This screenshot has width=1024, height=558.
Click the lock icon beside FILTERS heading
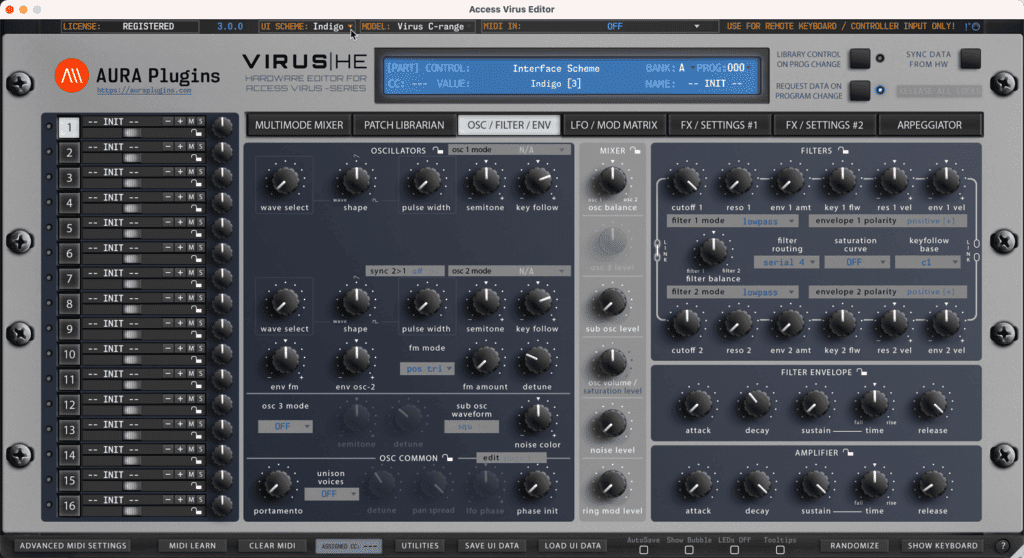(843, 150)
